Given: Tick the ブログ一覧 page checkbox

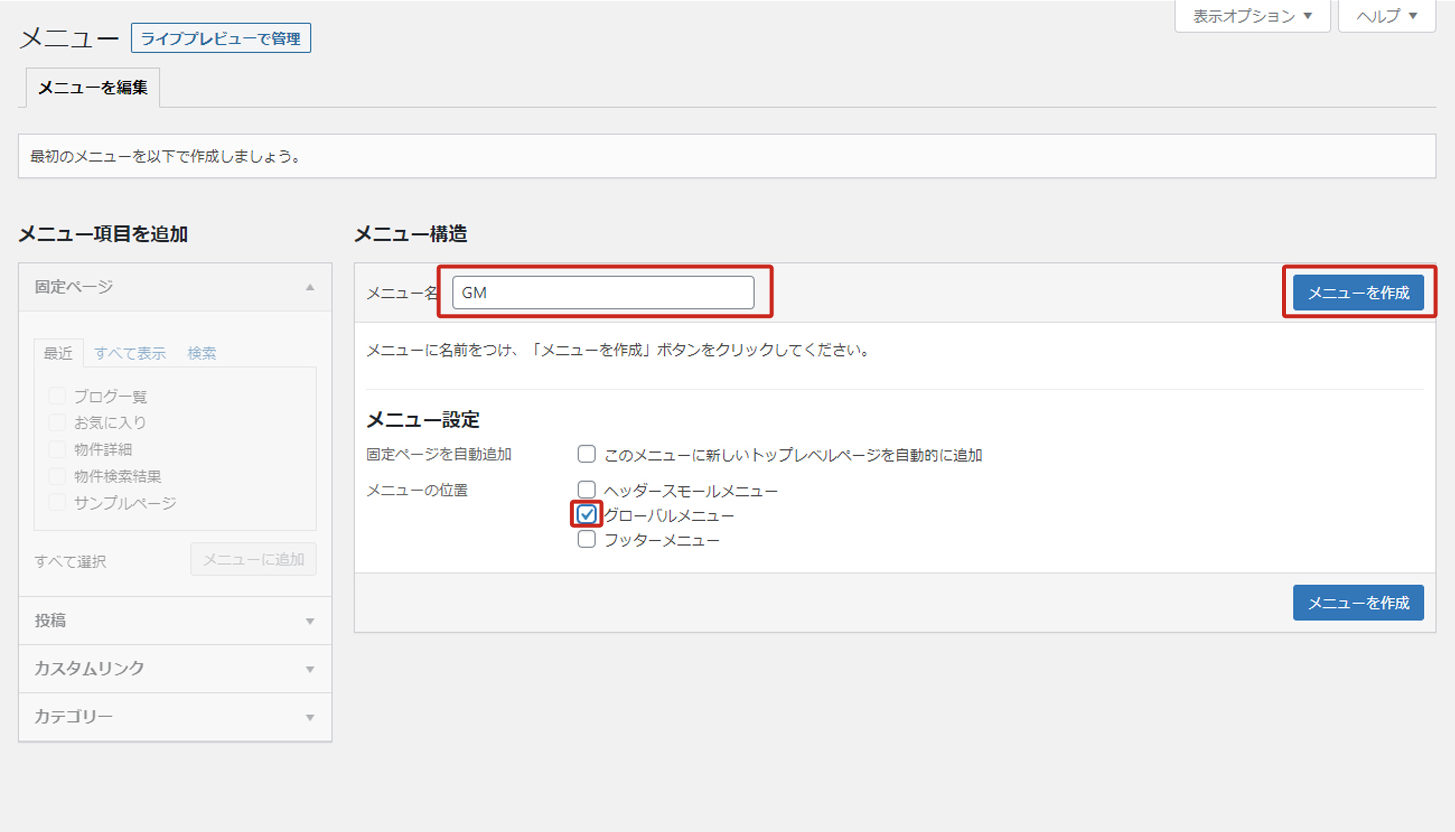Looking at the screenshot, I should click(x=57, y=396).
